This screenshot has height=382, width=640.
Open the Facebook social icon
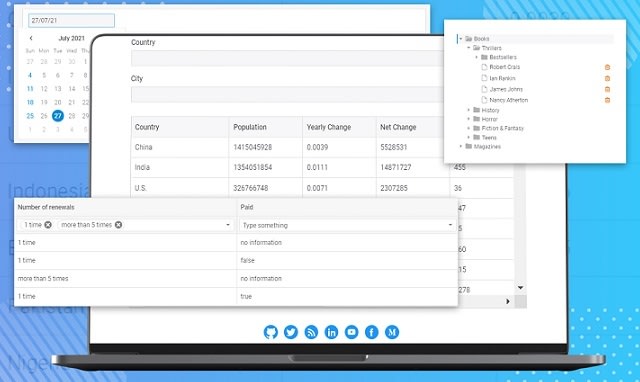click(x=371, y=332)
